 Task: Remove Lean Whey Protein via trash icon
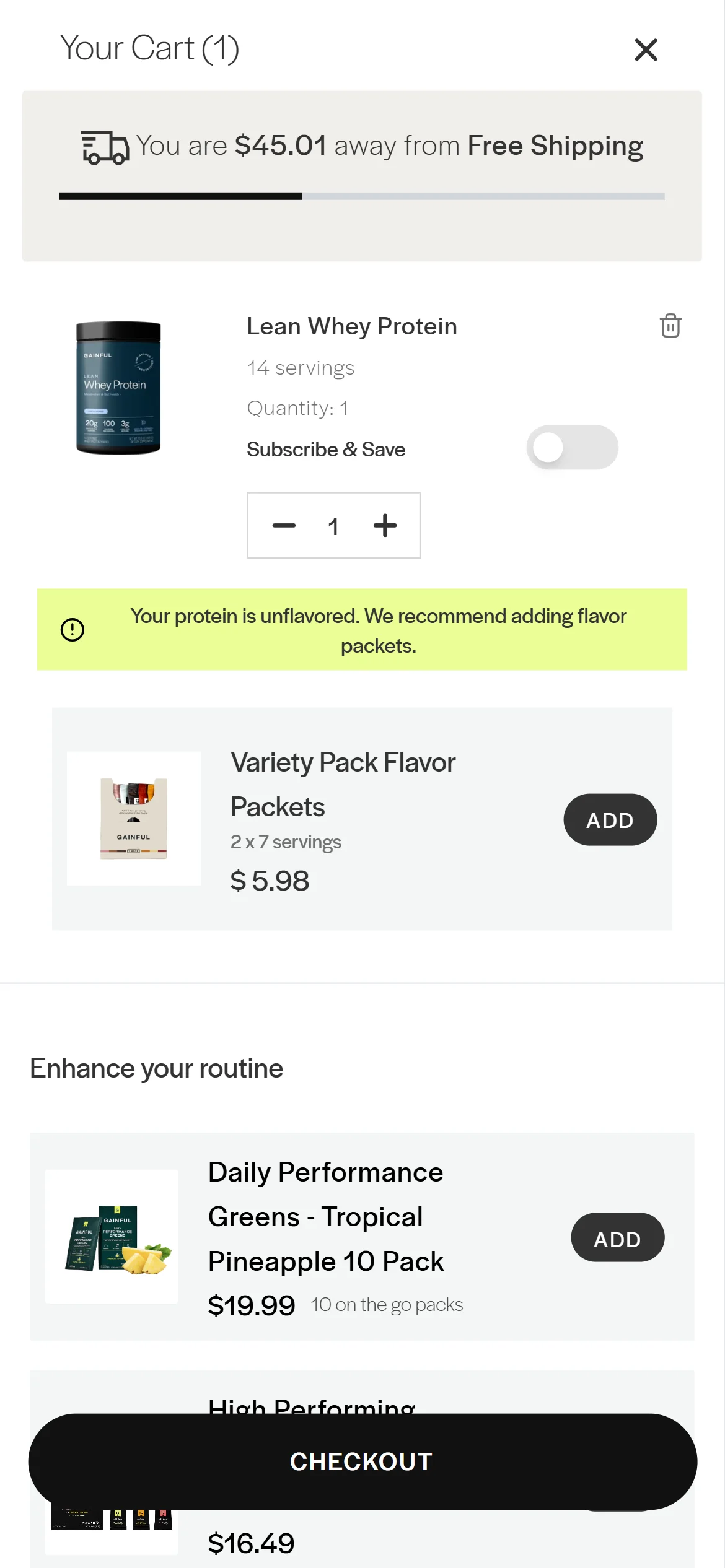(670, 326)
